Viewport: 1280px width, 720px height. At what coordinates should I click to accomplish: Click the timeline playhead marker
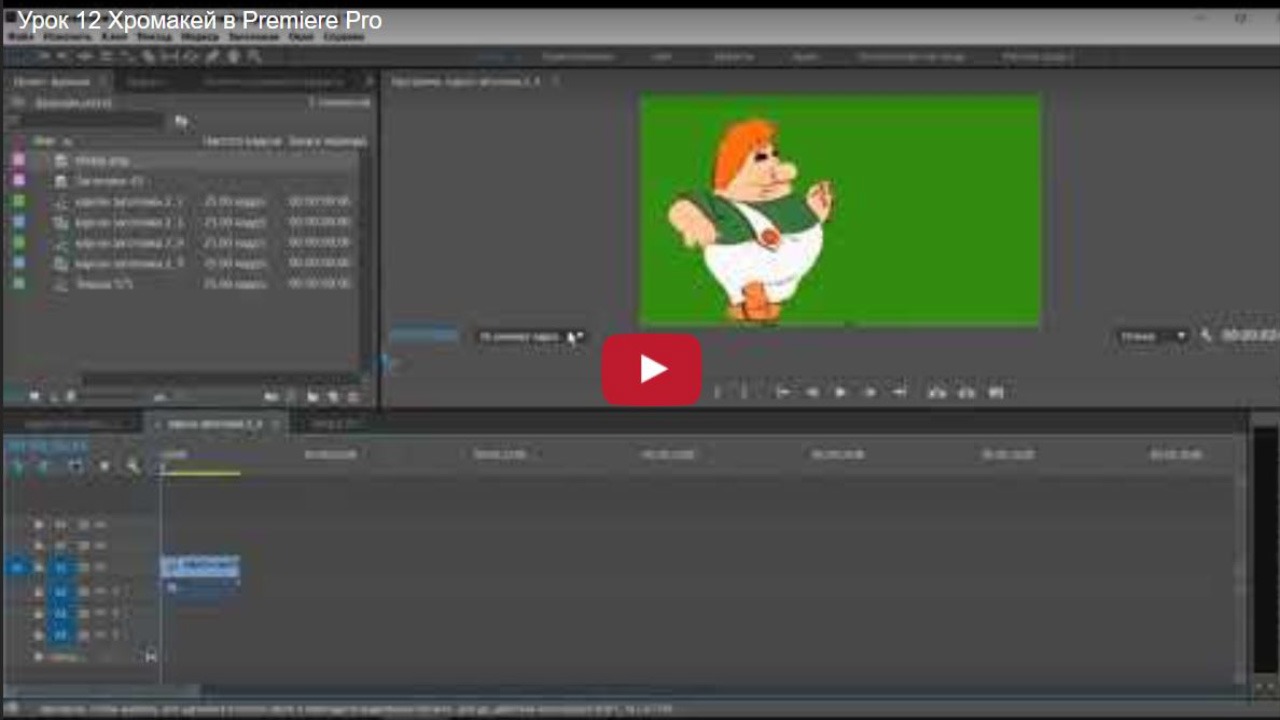pos(162,466)
